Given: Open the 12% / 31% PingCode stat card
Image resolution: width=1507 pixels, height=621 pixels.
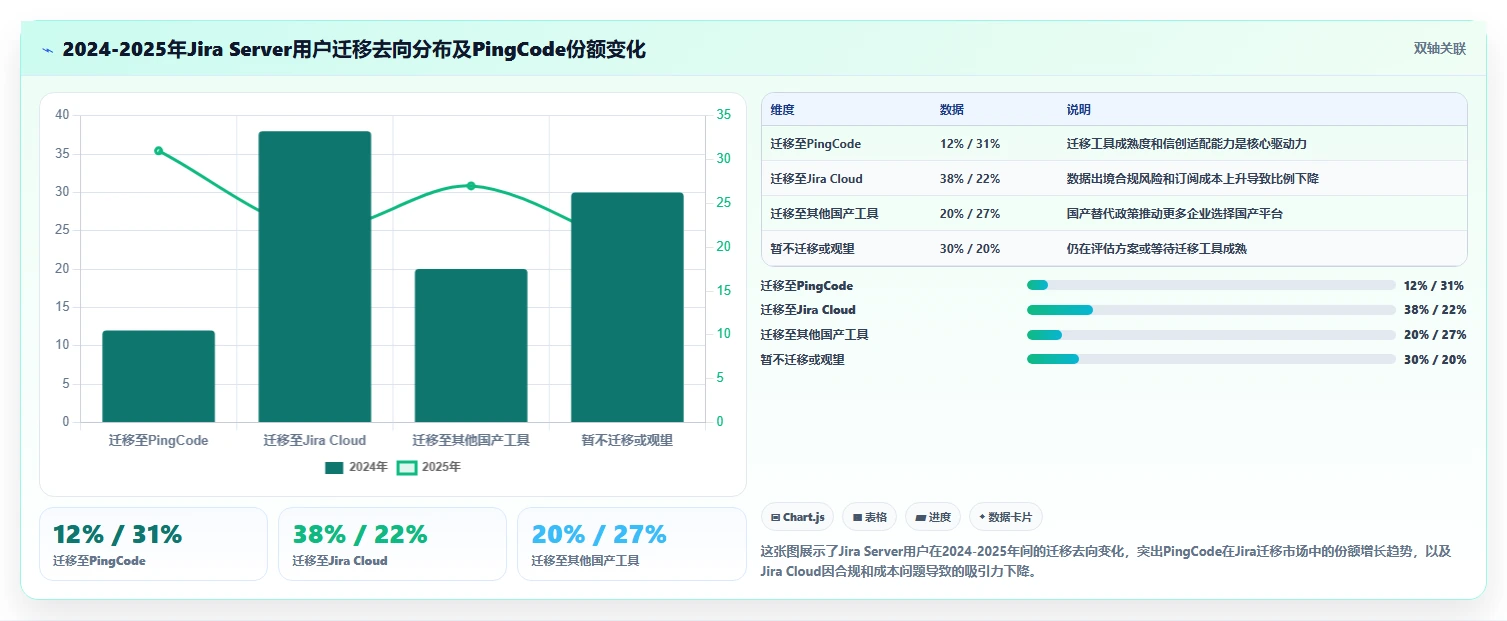Looking at the screenshot, I should click(153, 544).
